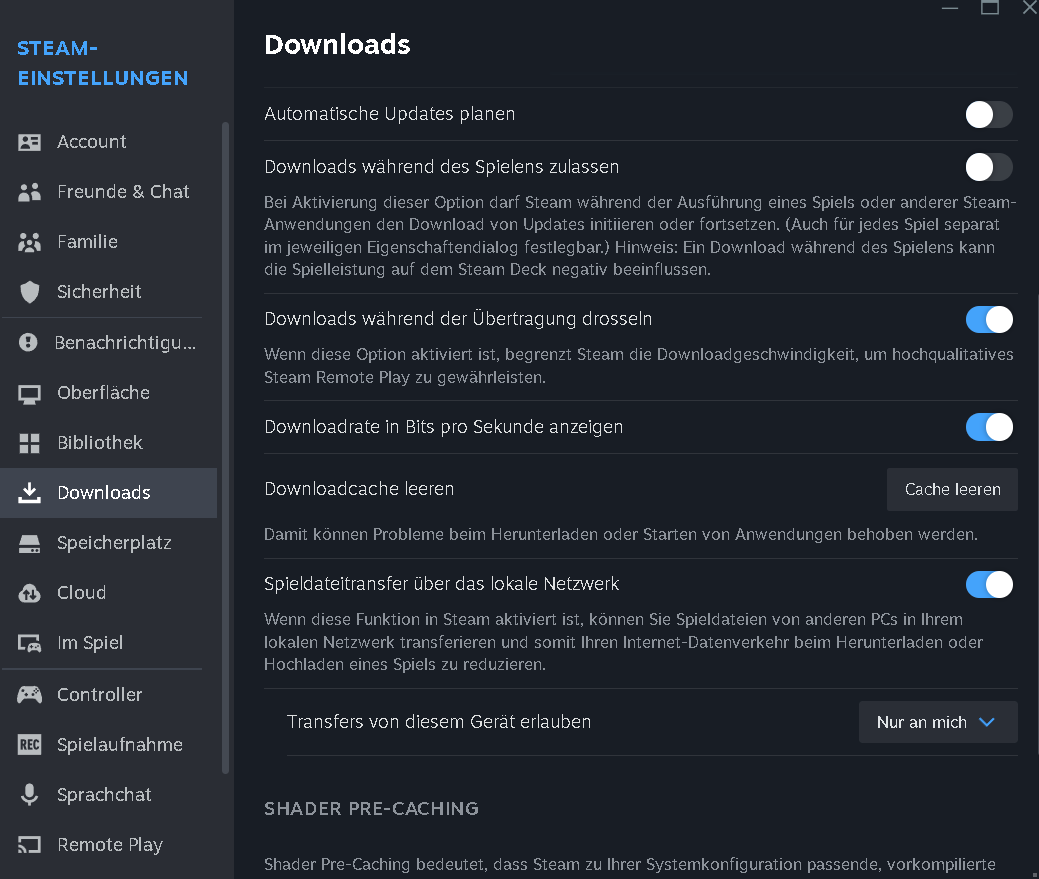Toggle Downloads während des Spielens zulassen
The image size is (1039, 879).
989,167
